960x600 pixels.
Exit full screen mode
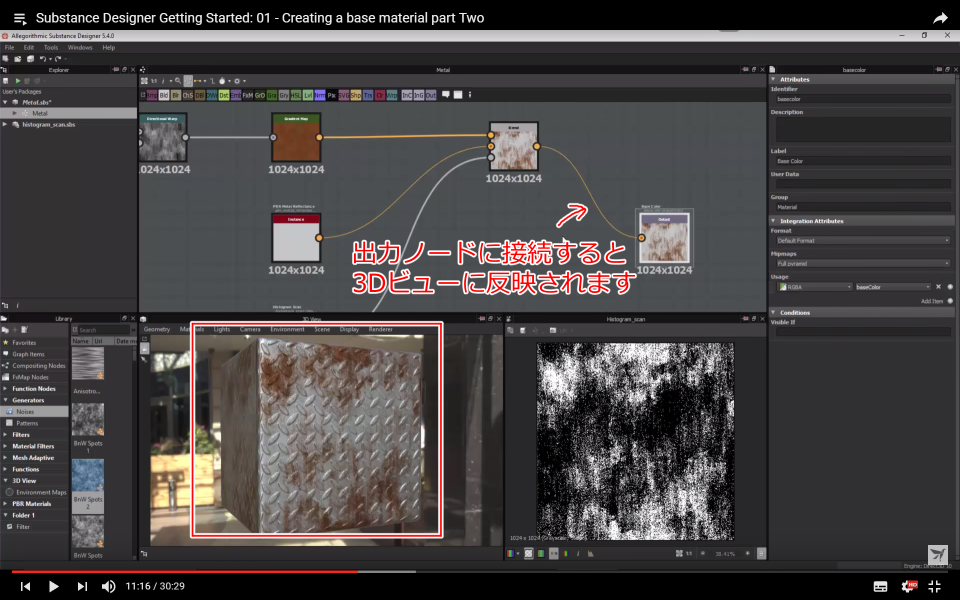(x=934, y=587)
